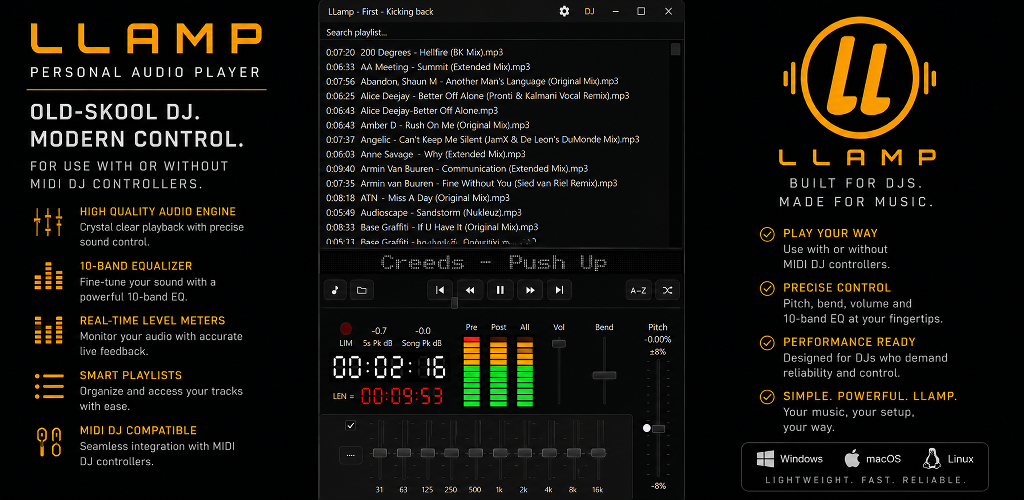Click the Bend slider handle
This screenshot has height=500, width=1024.
point(604,375)
